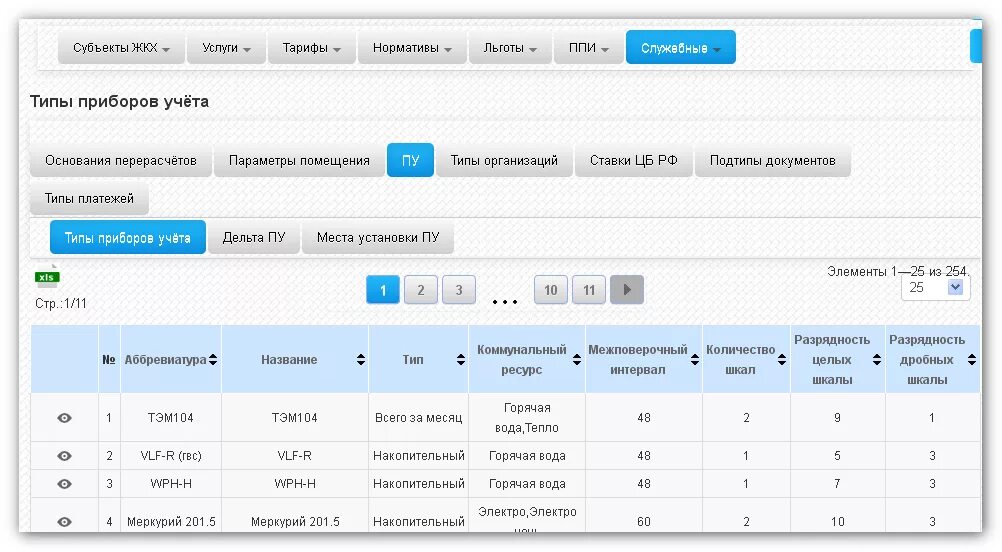Switch to Основания перерасчётов tab
Image resolution: width=1002 pixels, height=552 pixels.
pyautogui.click(x=121, y=160)
